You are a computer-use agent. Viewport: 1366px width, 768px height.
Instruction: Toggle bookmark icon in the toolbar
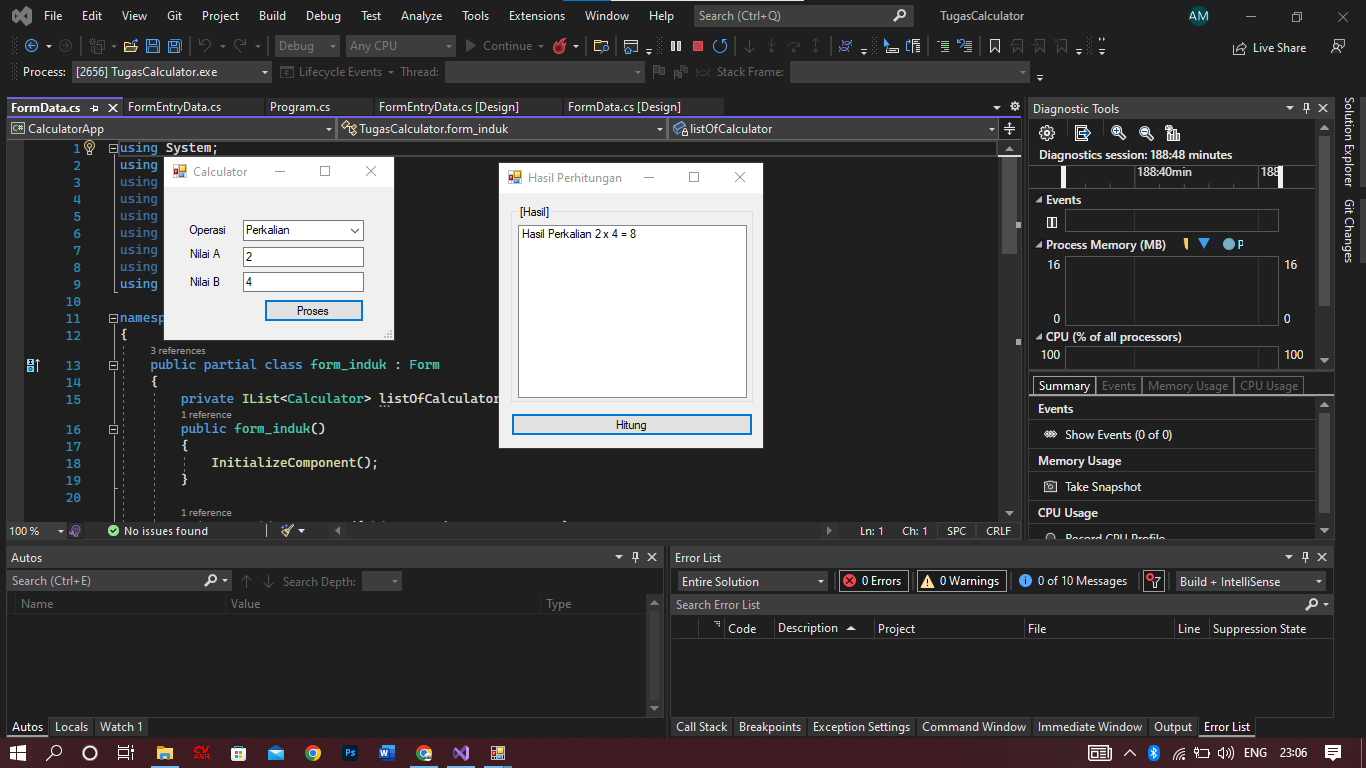point(995,46)
